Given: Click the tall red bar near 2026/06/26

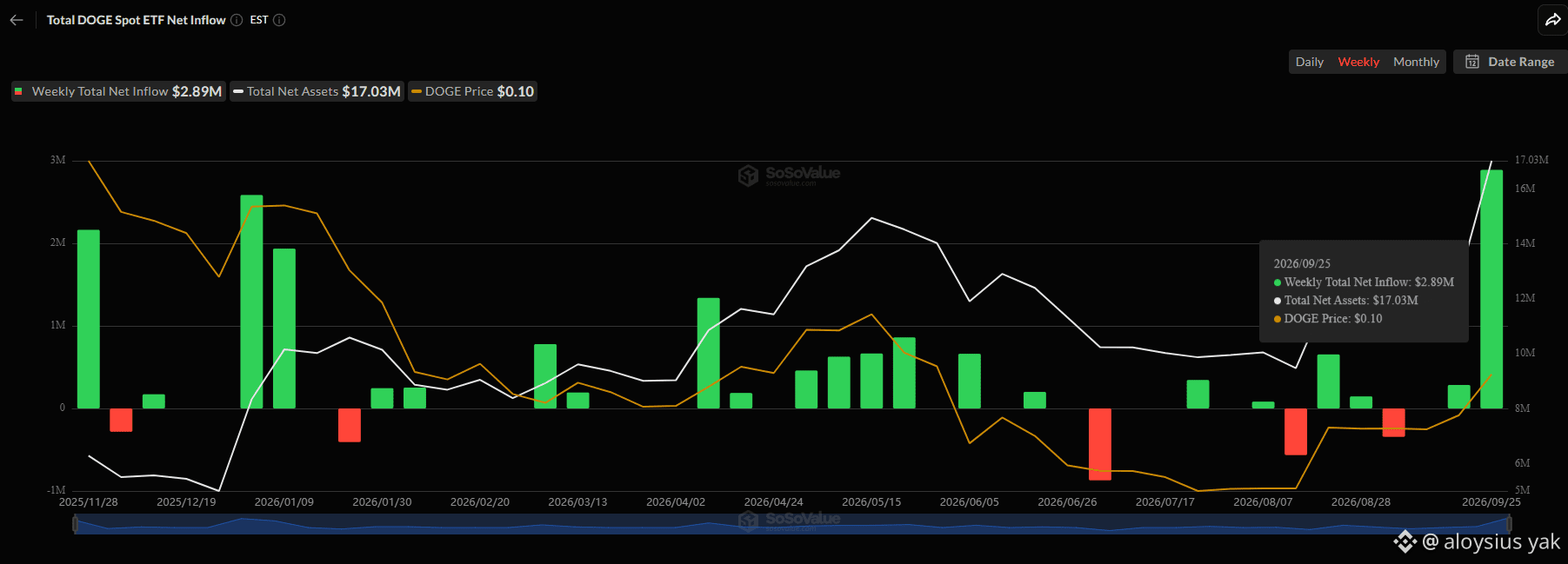Looking at the screenshot, I should [1100, 444].
